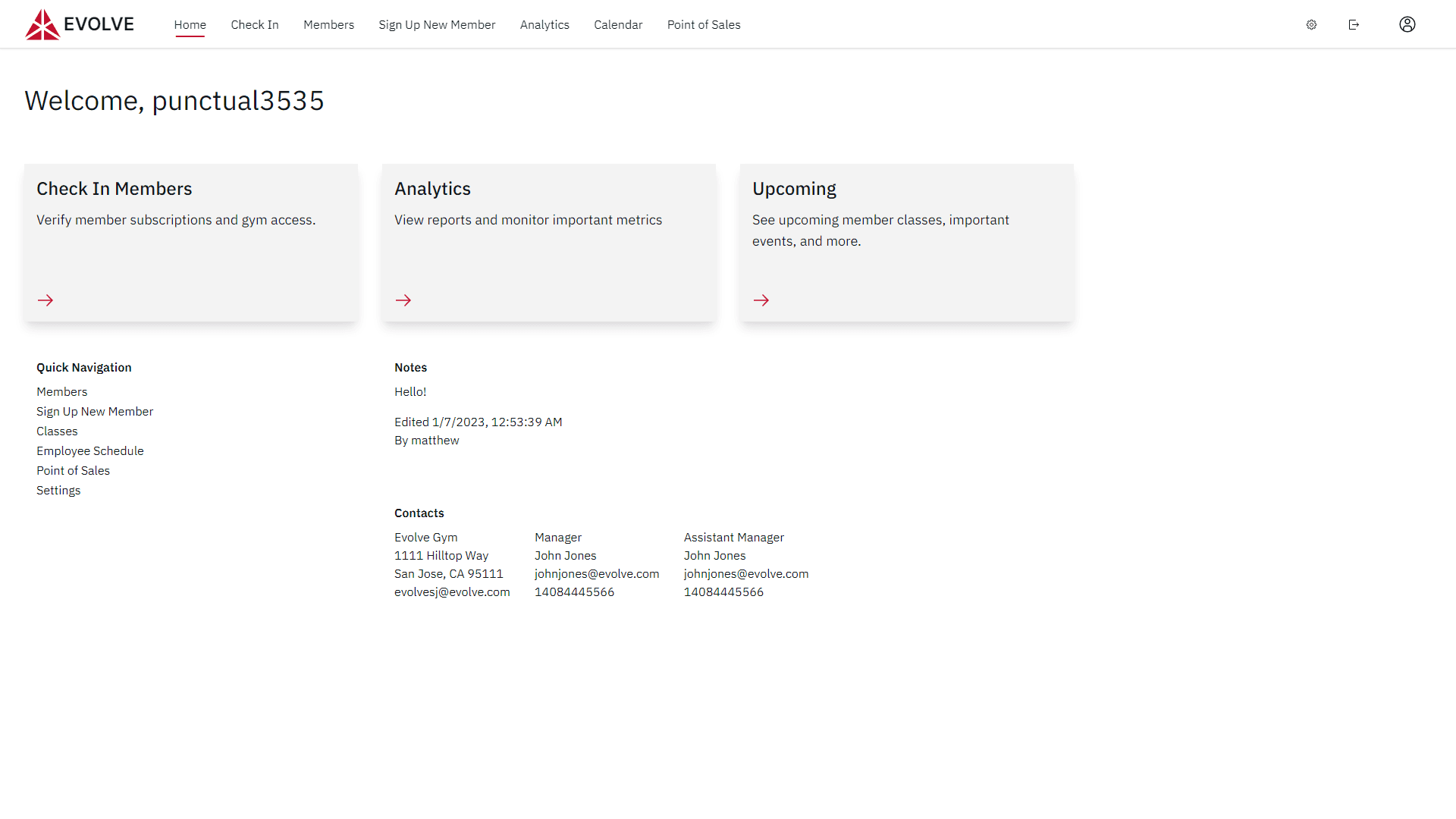
Task: Open settings via the gear icon
Action: [1311, 24]
